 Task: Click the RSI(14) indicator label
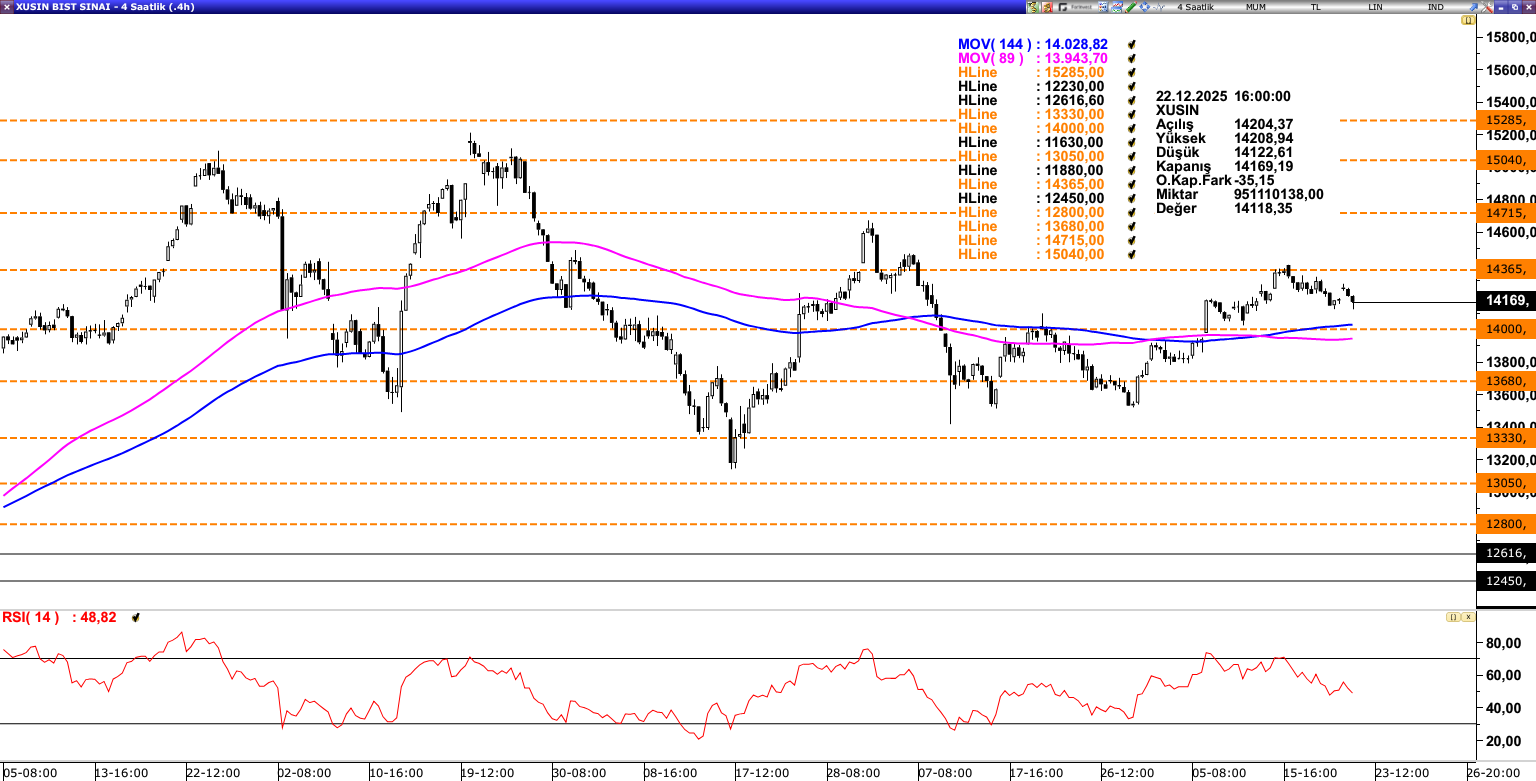coord(30,618)
